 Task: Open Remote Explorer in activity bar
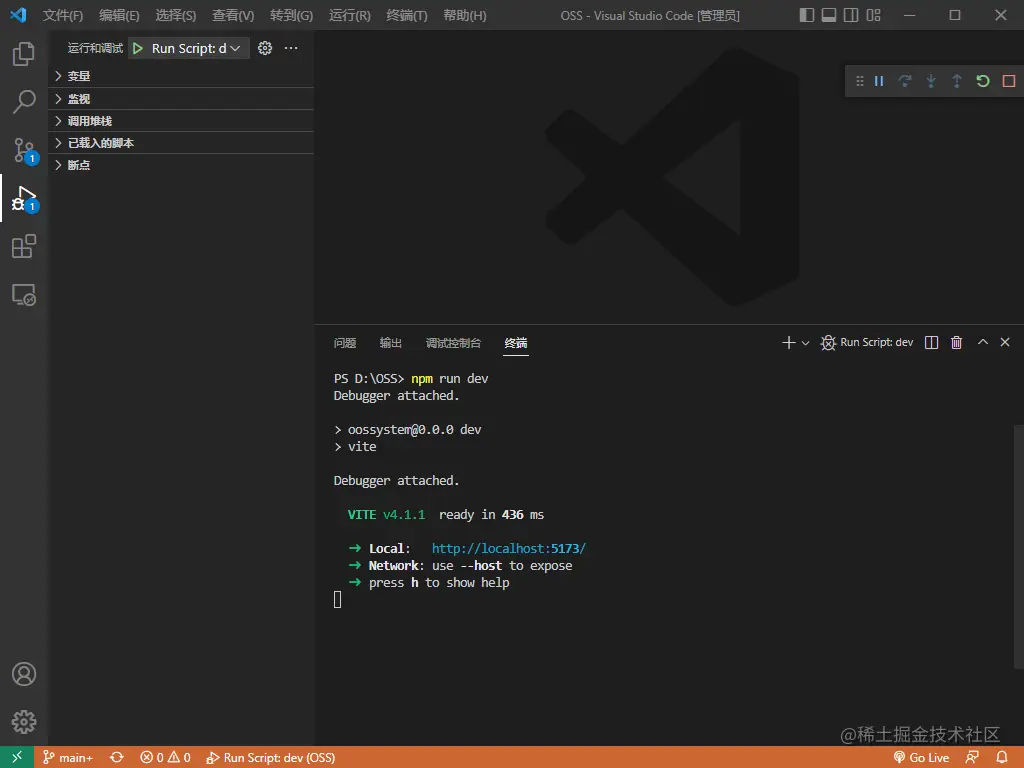coord(24,295)
